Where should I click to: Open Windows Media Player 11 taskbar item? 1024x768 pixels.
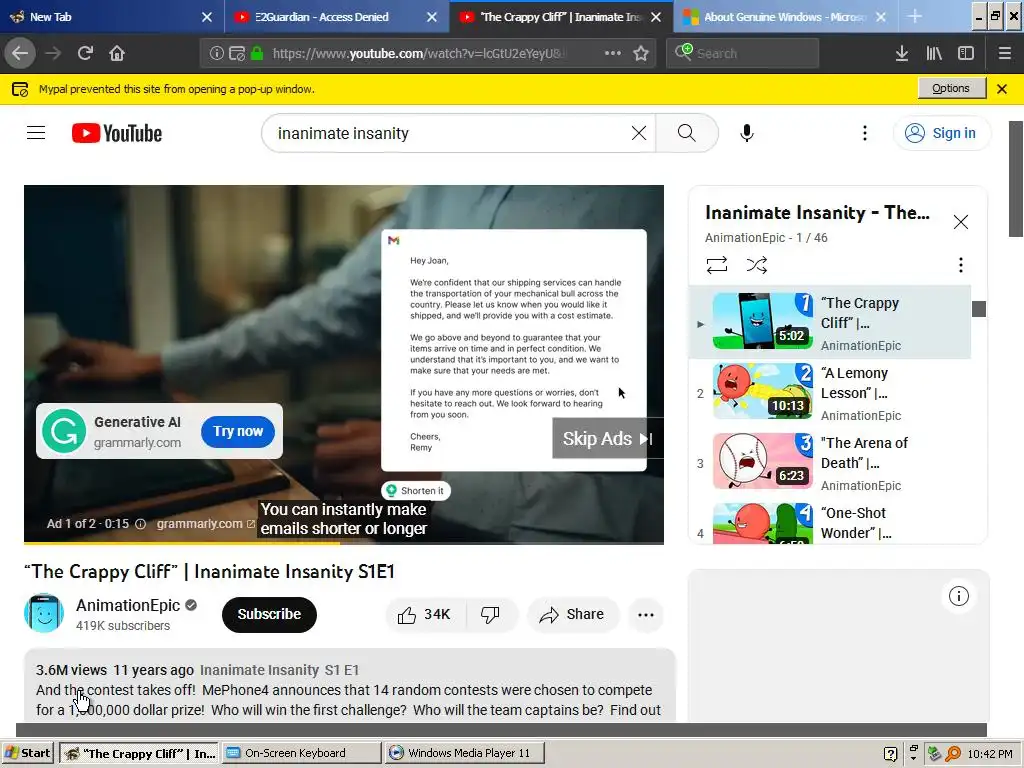click(x=464, y=753)
